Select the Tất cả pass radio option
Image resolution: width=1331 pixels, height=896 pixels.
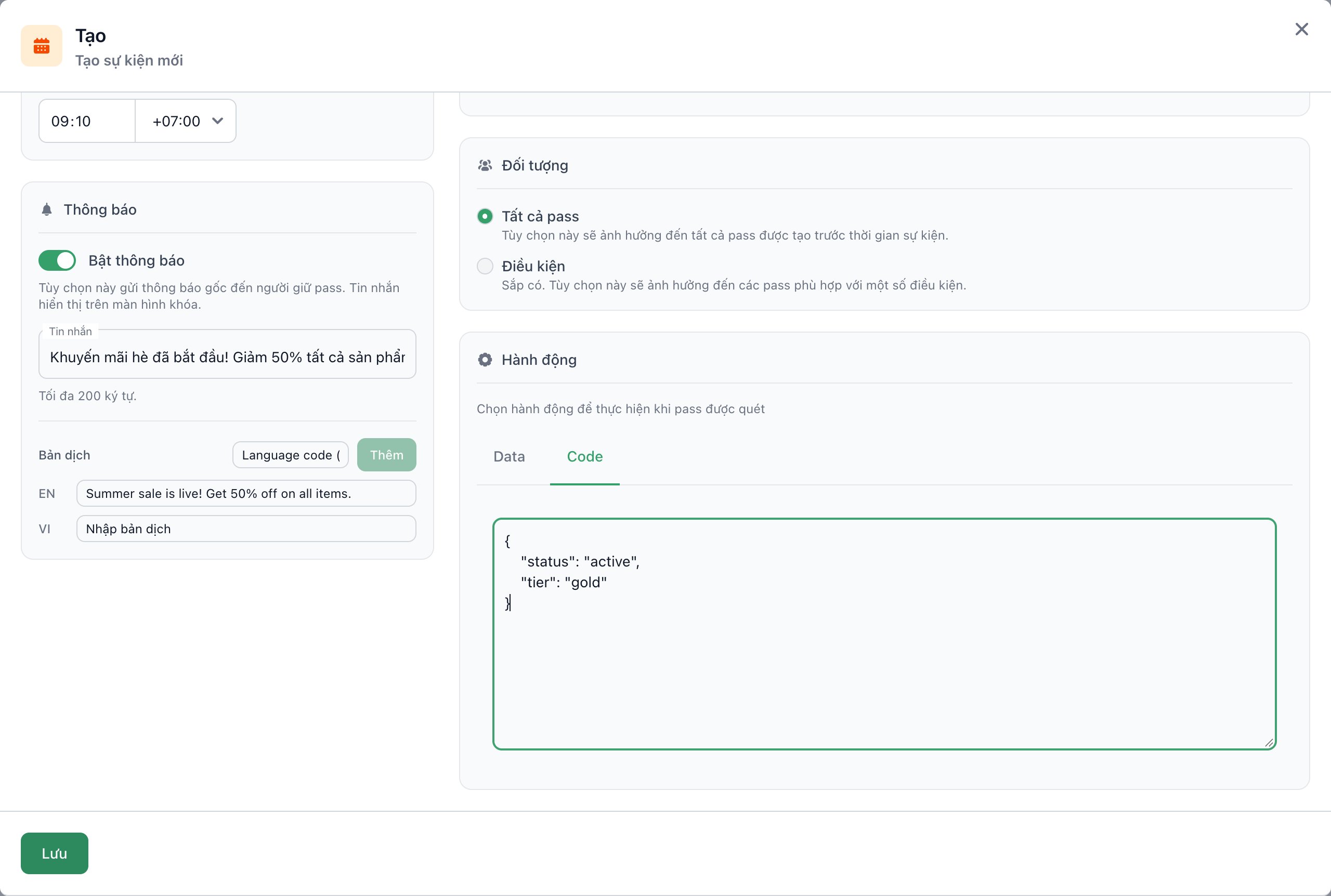coord(485,217)
